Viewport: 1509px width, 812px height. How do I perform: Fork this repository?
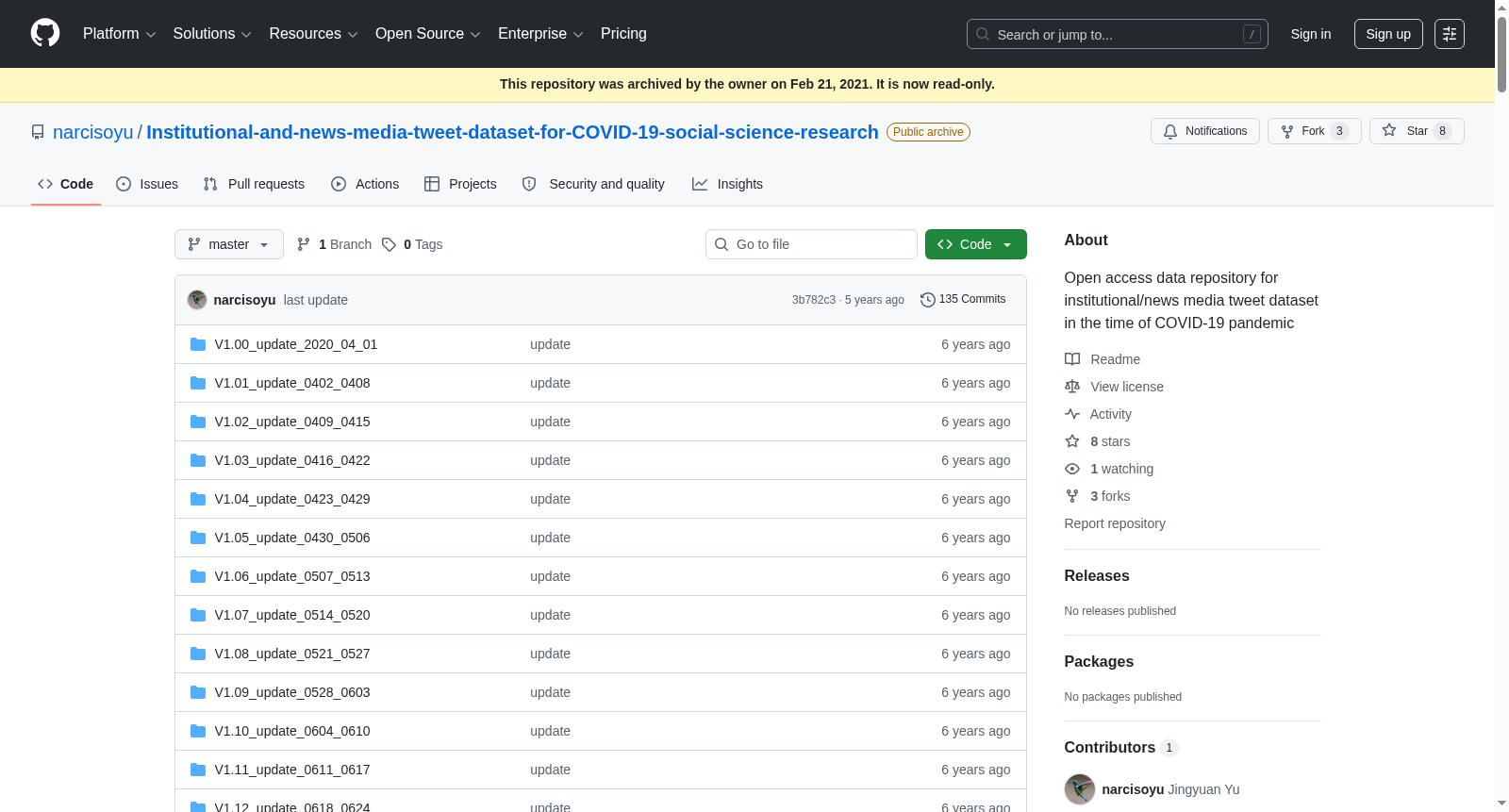pos(1314,131)
